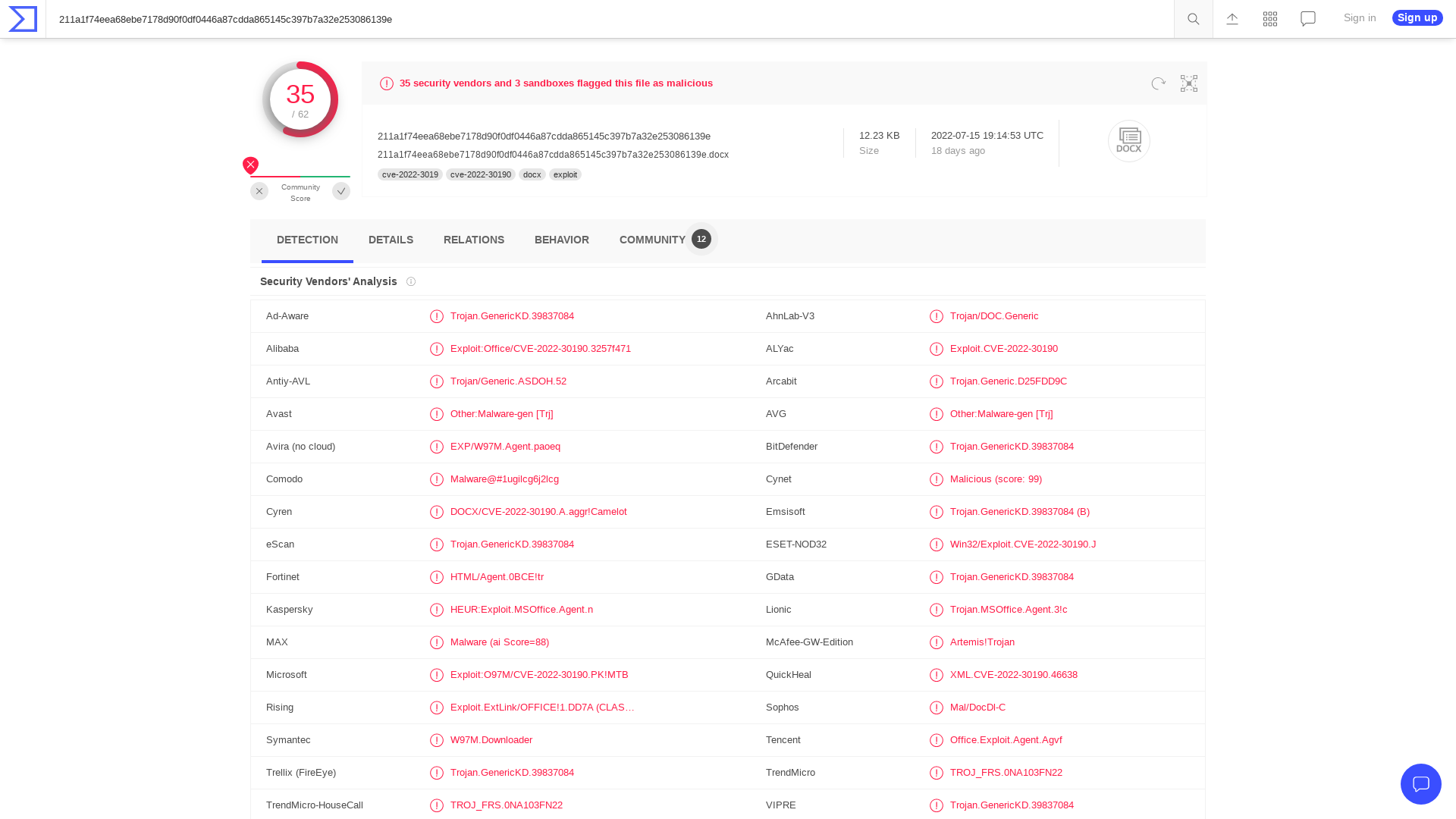1456x819 pixels.
Task: Open the file upload icon
Action: (x=1232, y=19)
